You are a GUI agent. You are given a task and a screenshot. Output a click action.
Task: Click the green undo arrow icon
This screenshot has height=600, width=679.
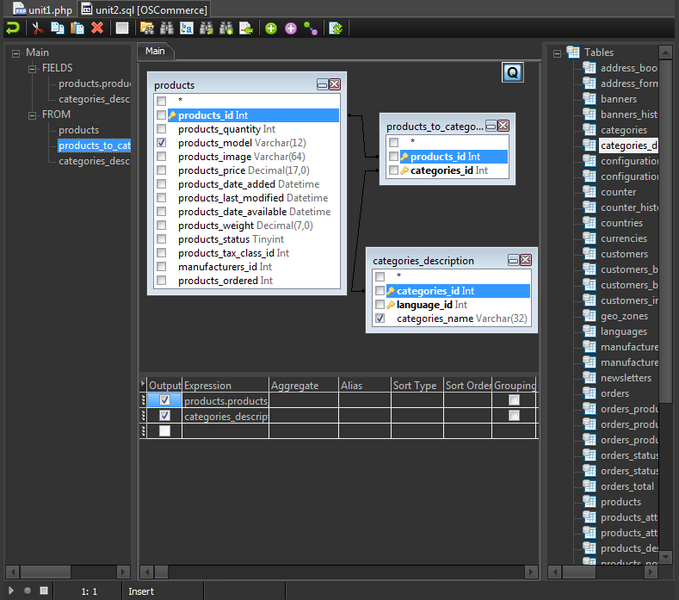pos(13,29)
